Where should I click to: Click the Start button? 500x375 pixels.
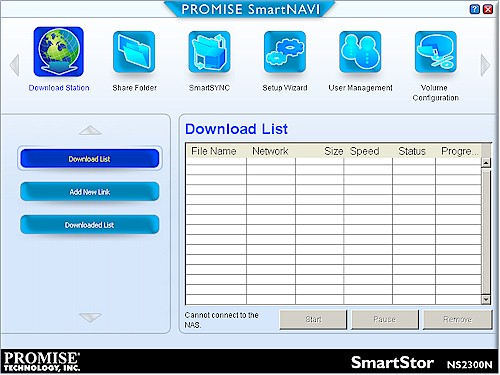[x=313, y=319]
